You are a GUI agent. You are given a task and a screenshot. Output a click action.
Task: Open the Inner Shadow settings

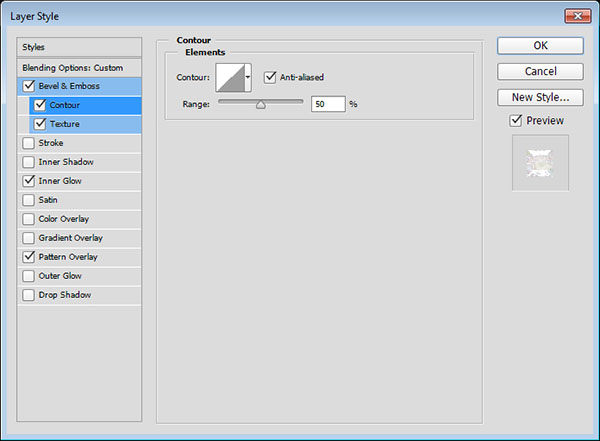point(79,162)
